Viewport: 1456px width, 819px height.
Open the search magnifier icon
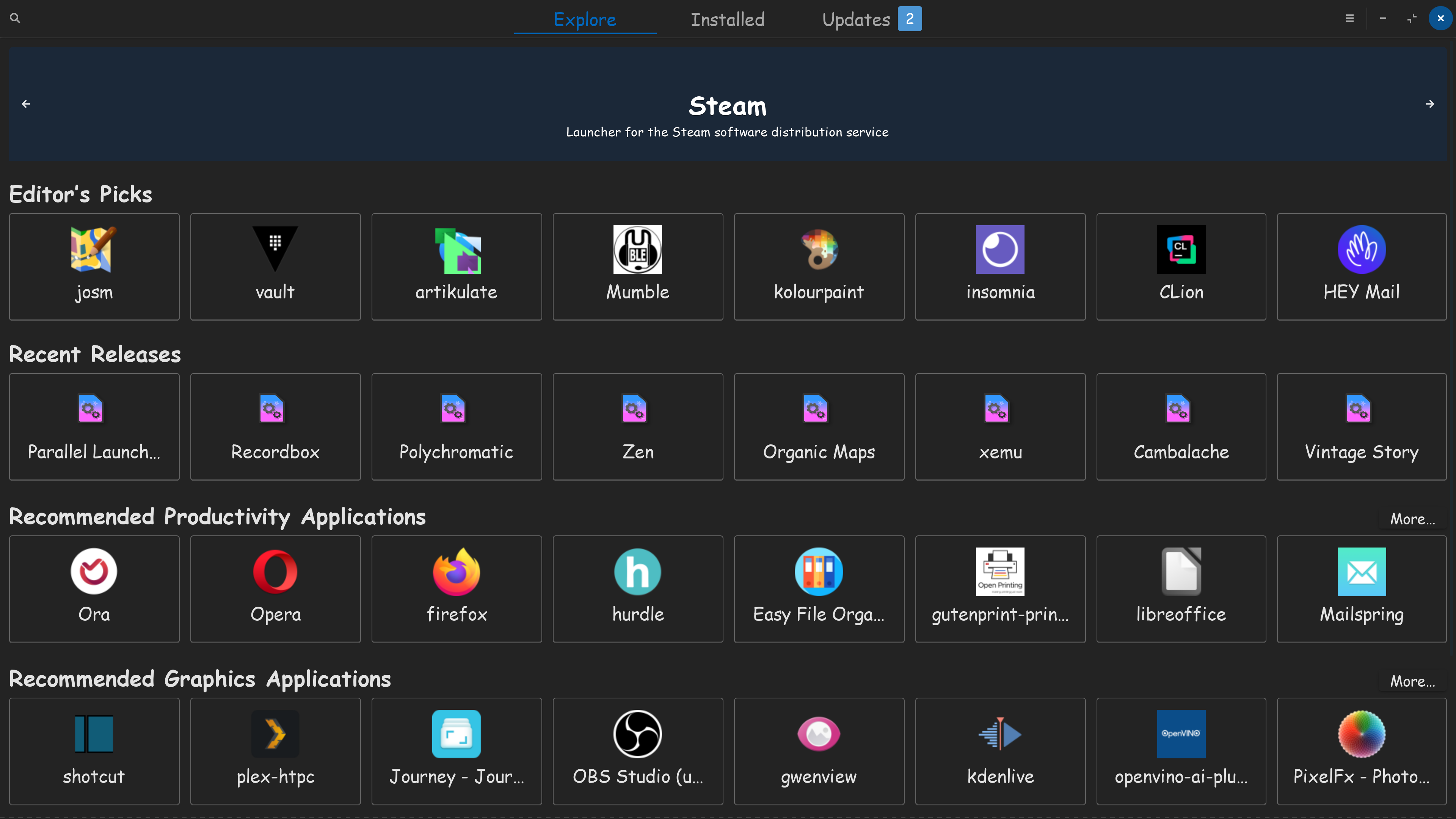(15, 19)
